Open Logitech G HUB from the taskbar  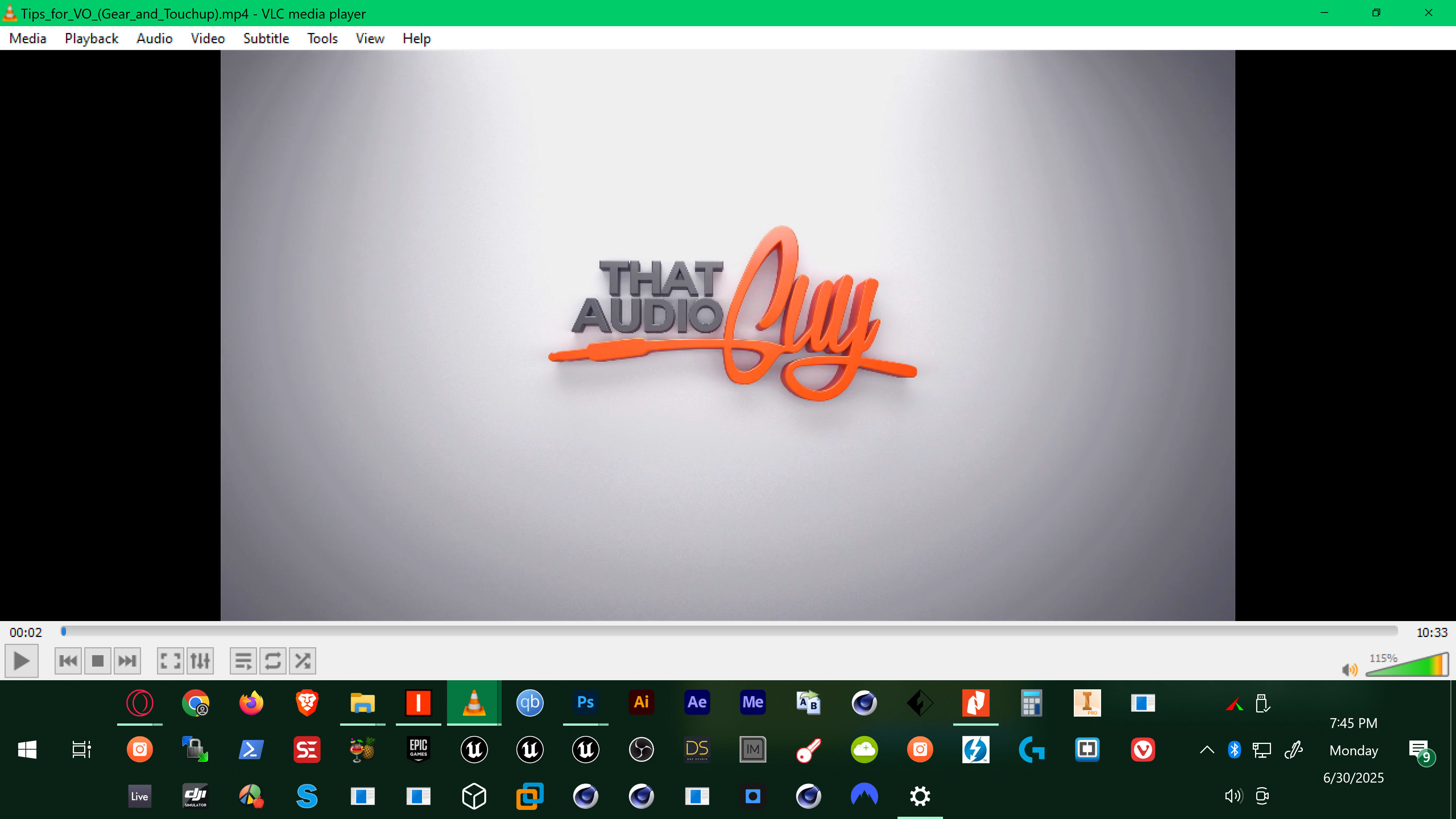click(1031, 750)
